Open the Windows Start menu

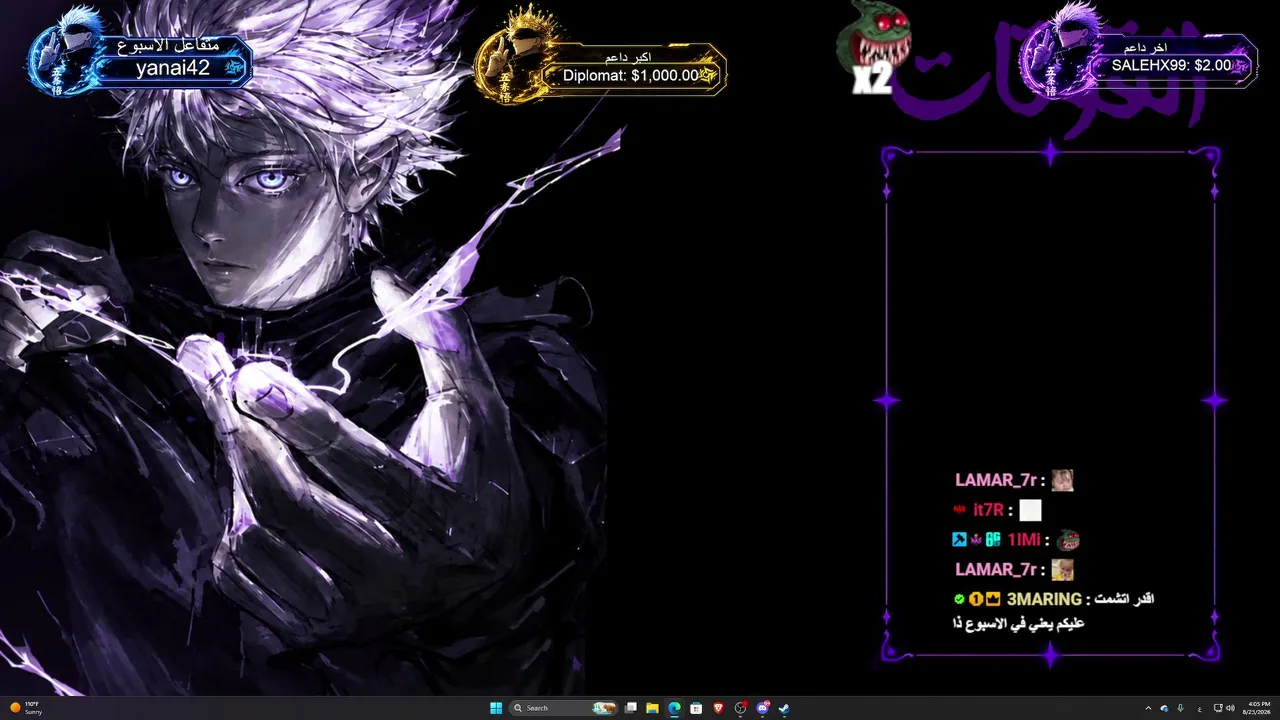pos(496,708)
